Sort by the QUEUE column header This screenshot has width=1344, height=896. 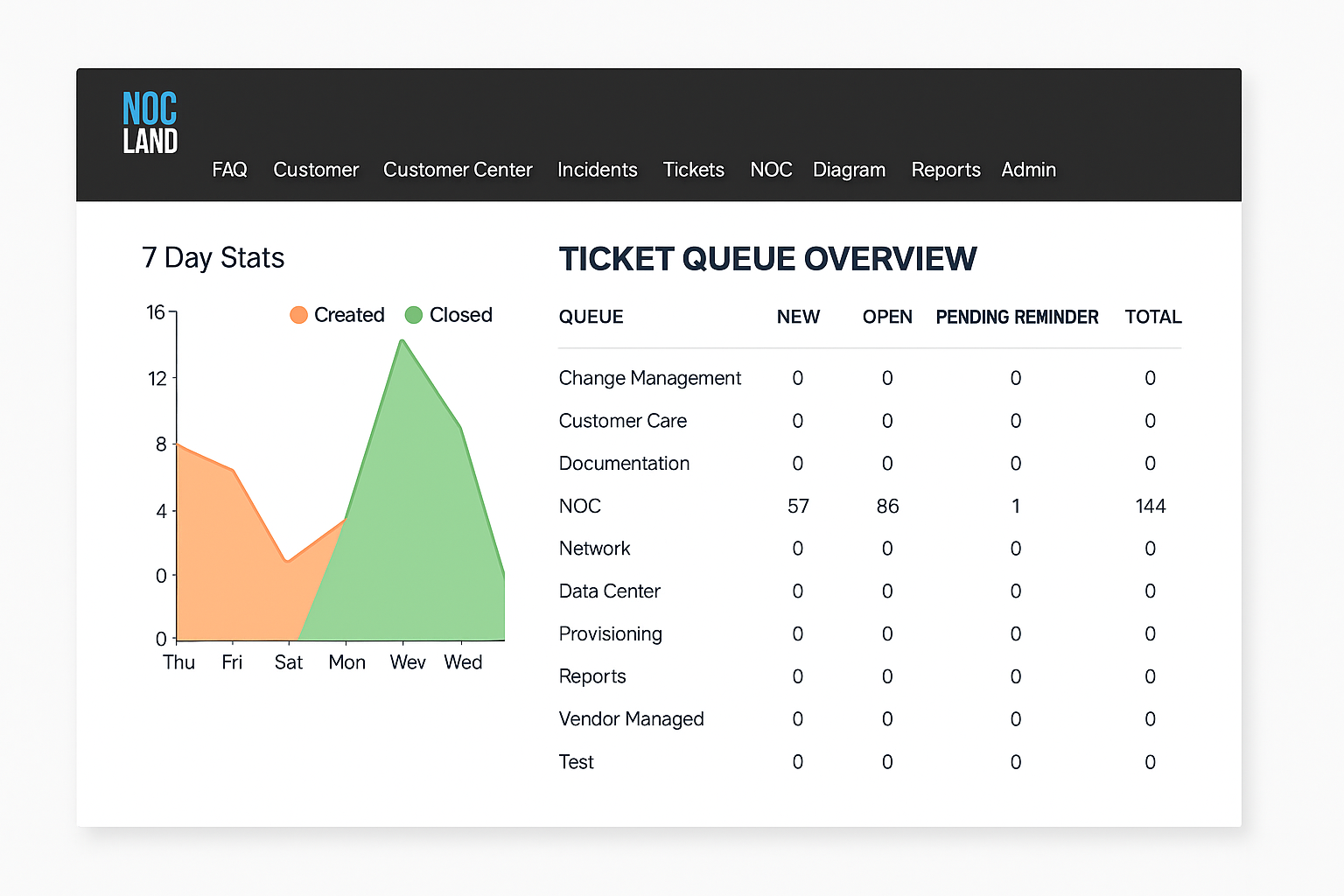coord(591,317)
